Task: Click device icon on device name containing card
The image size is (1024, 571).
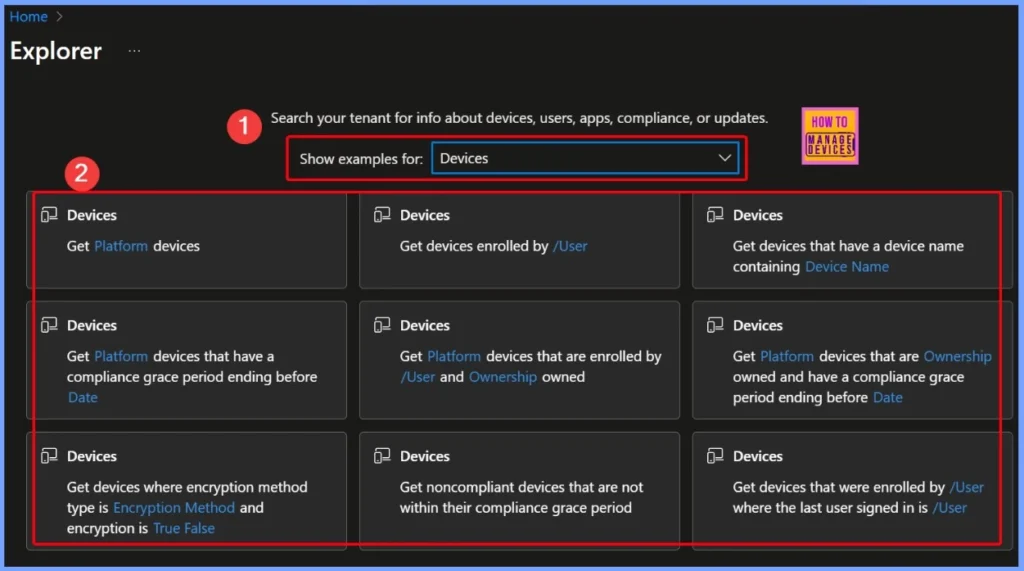Action: click(715, 214)
